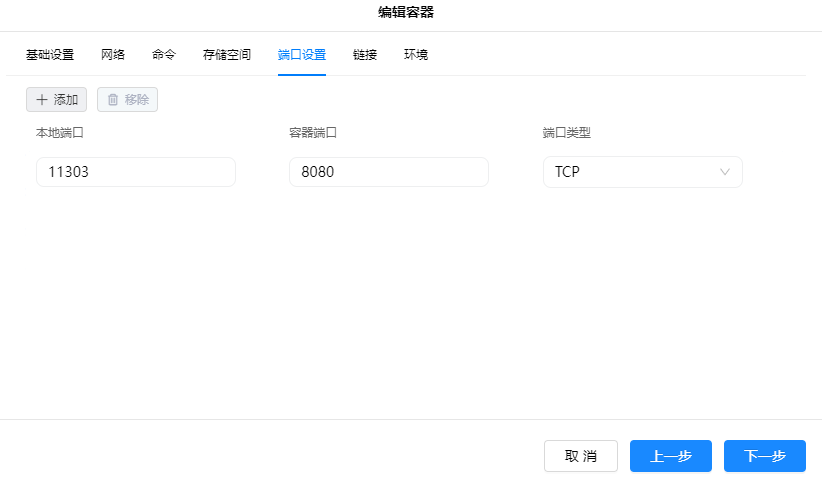Switch to the 基础设置 tab

coord(50,55)
